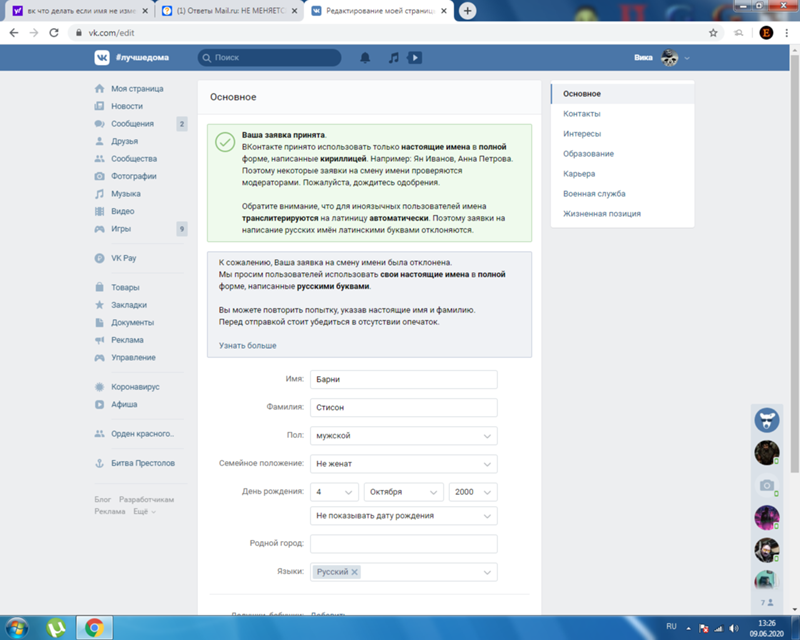Open Семейное положение dropdown
The height and width of the screenshot is (640, 800).
pos(404,464)
